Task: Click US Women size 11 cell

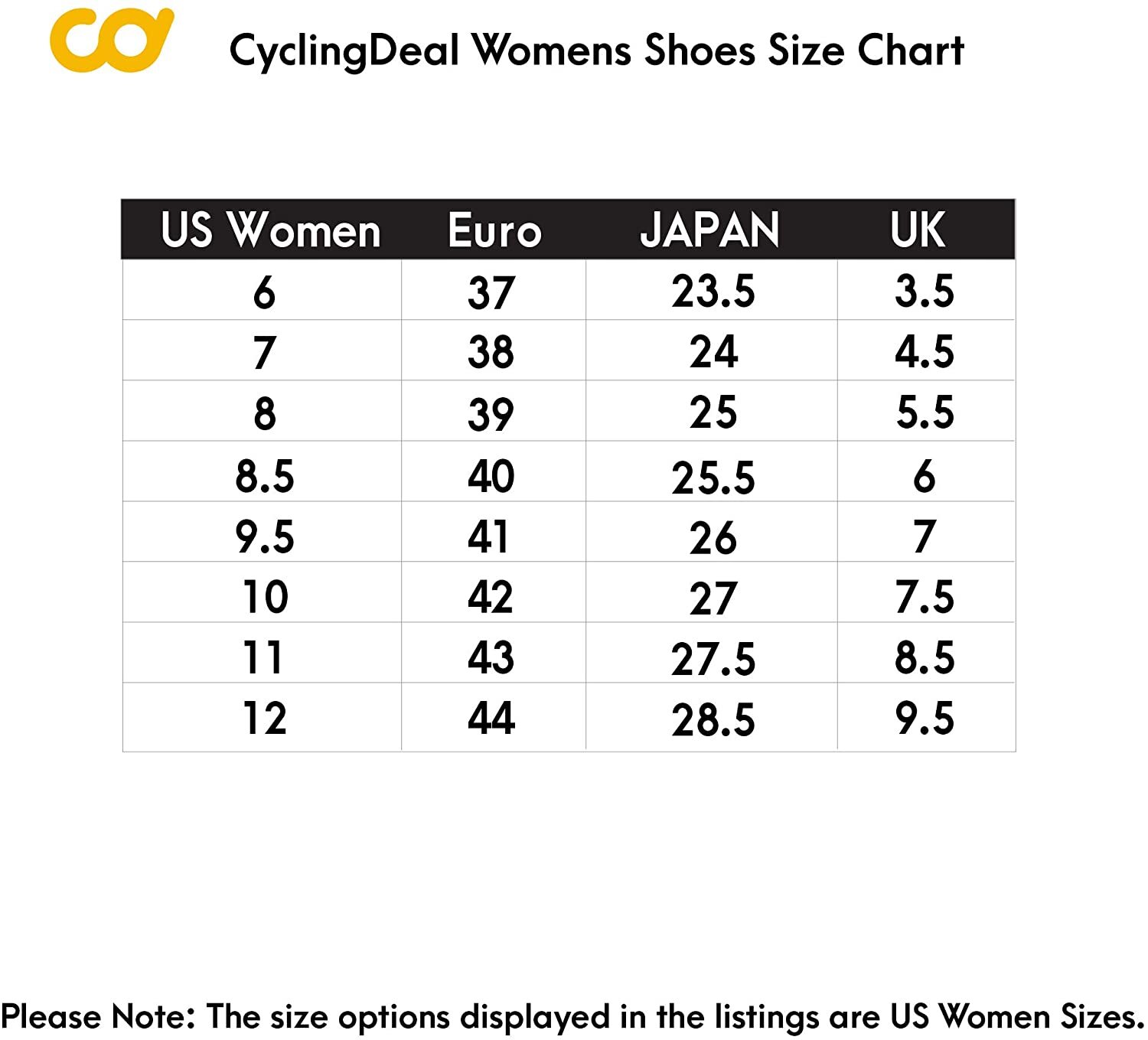Action: point(263,657)
